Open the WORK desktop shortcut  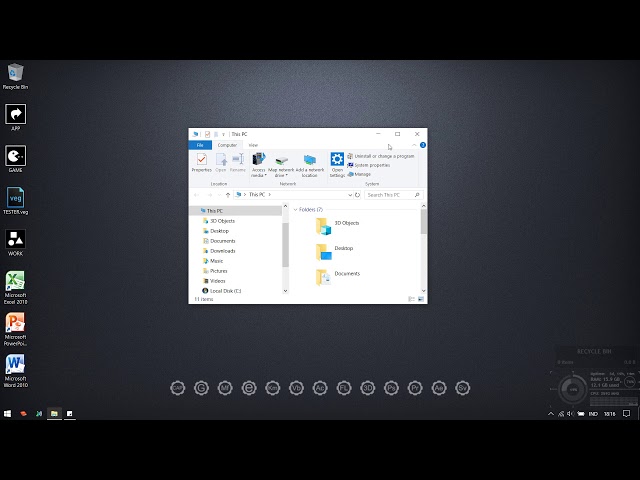pyautogui.click(x=16, y=242)
